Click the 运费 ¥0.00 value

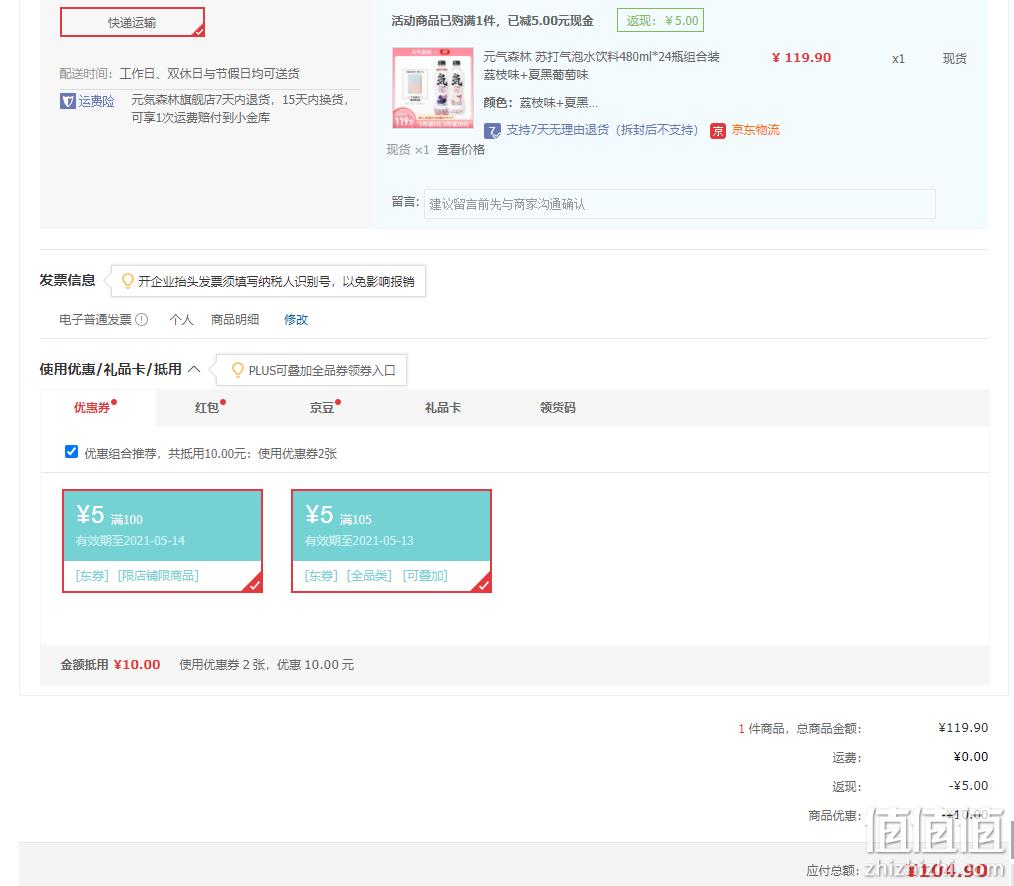click(x=971, y=757)
